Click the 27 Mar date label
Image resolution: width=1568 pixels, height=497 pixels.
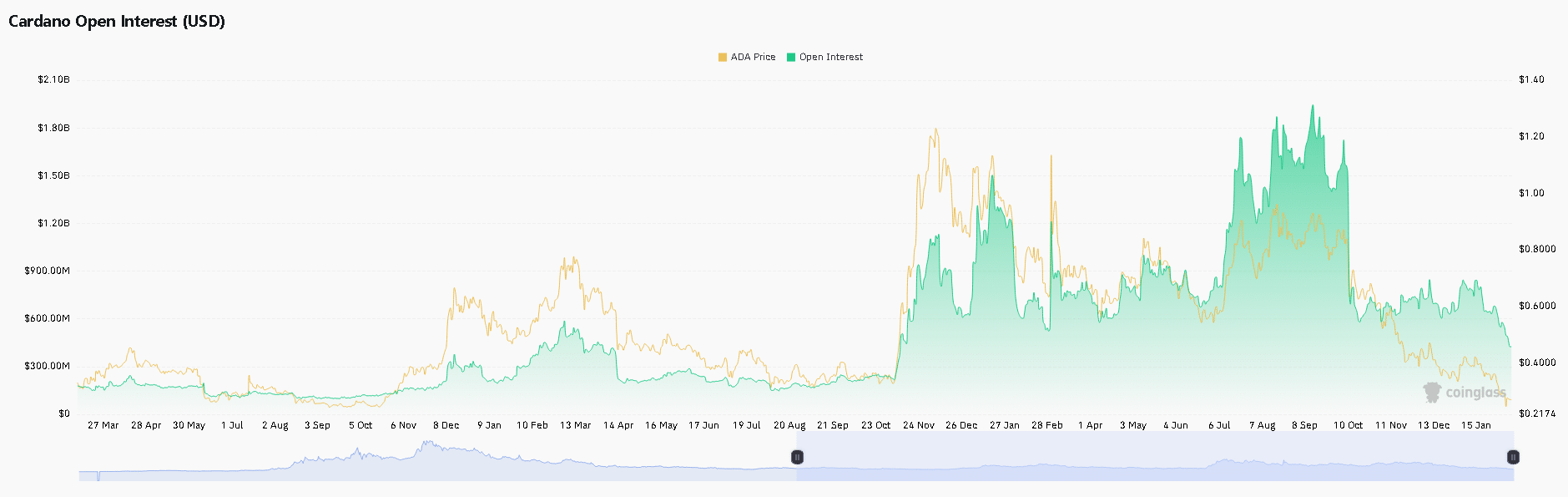pyautogui.click(x=103, y=425)
